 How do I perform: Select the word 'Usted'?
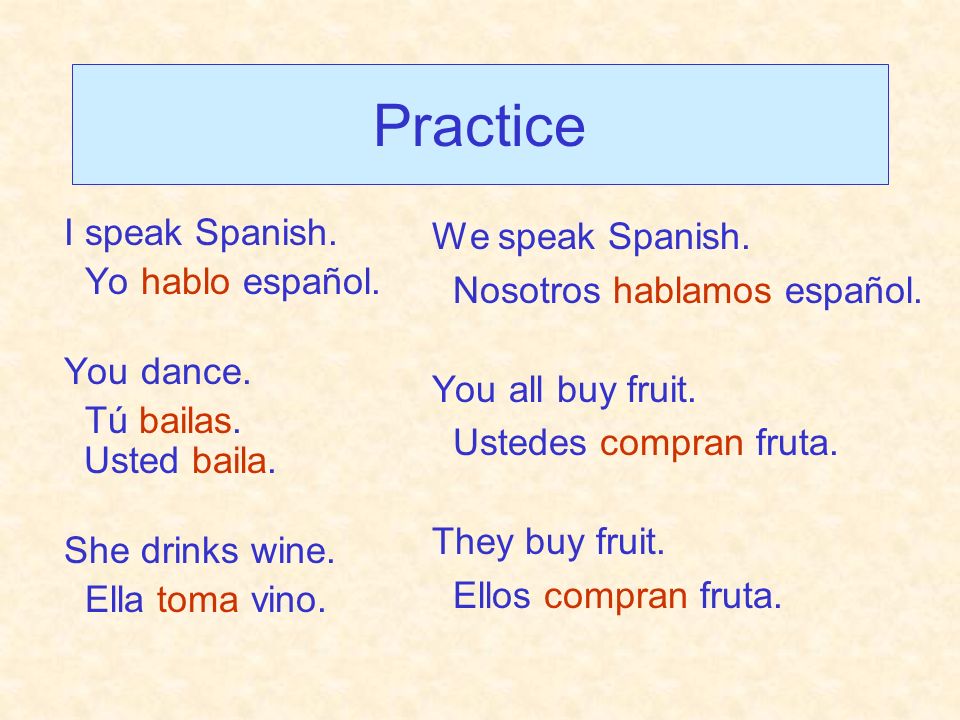[132, 461]
